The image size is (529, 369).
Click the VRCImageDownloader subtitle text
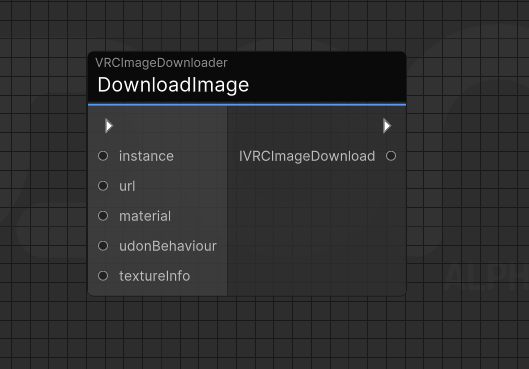(161, 63)
